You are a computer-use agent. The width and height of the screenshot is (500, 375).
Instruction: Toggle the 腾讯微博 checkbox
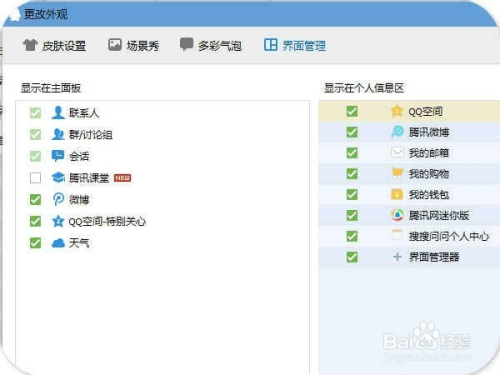click(x=352, y=132)
